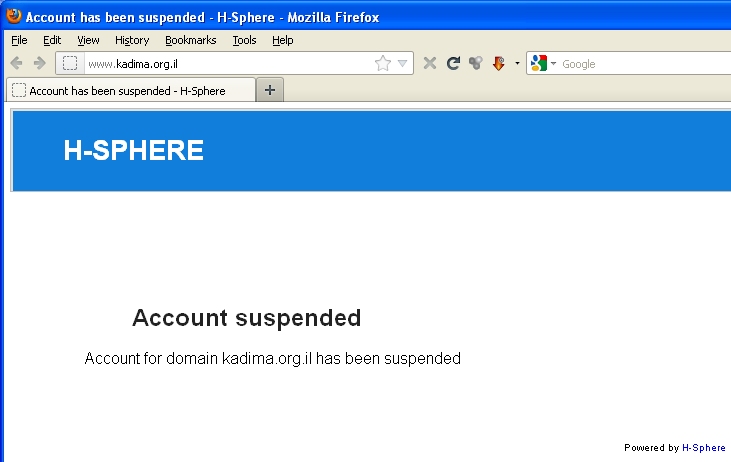Expand the address bar history dropdown arrow

pyautogui.click(x=402, y=63)
